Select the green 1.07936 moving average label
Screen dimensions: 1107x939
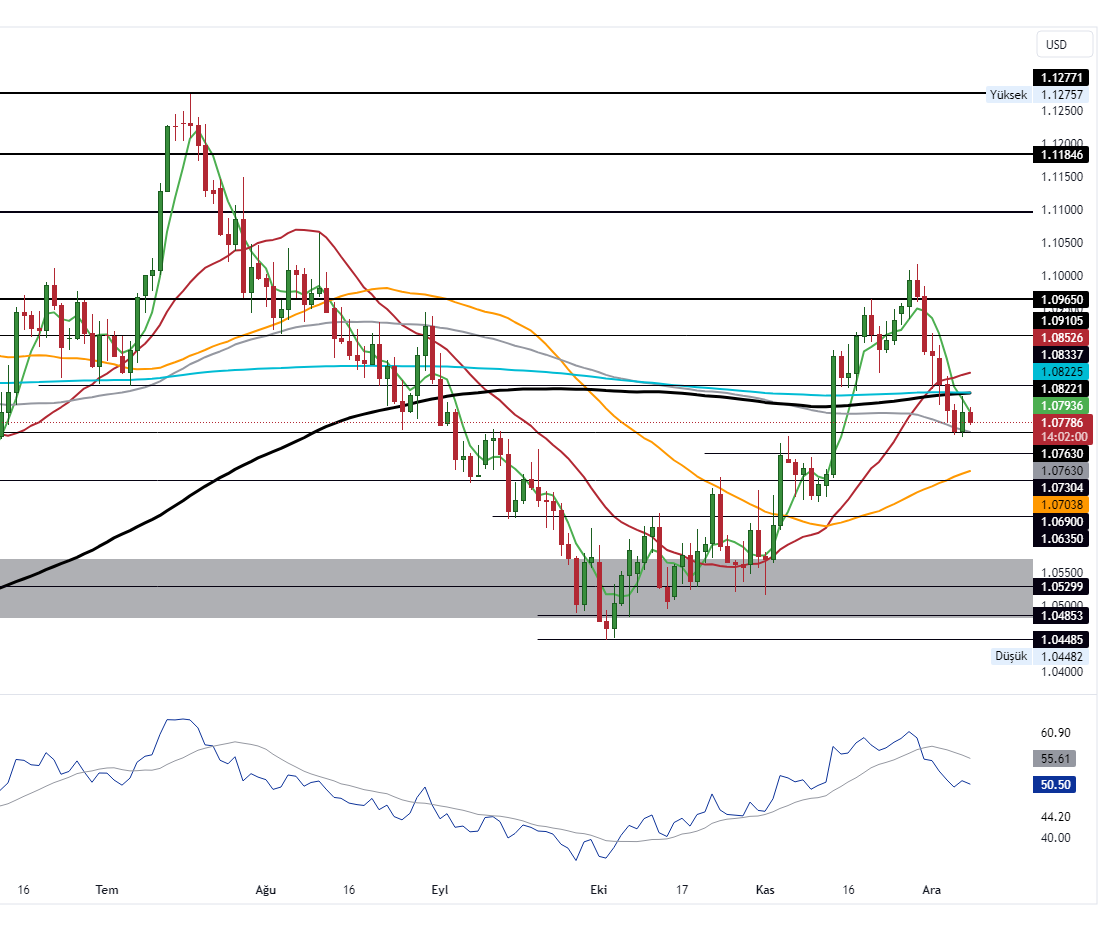click(1062, 406)
